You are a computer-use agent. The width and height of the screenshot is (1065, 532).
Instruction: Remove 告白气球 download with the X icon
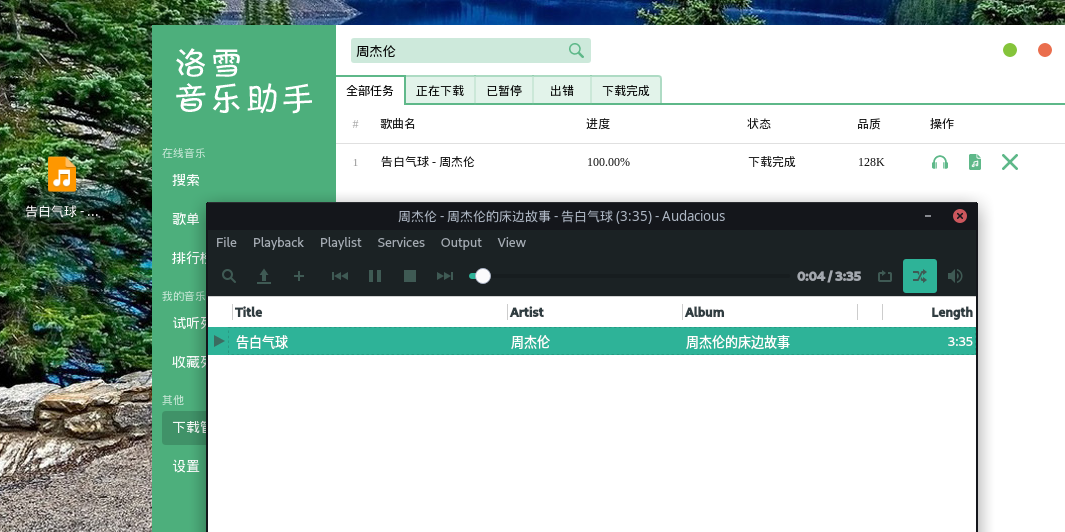(x=1010, y=162)
